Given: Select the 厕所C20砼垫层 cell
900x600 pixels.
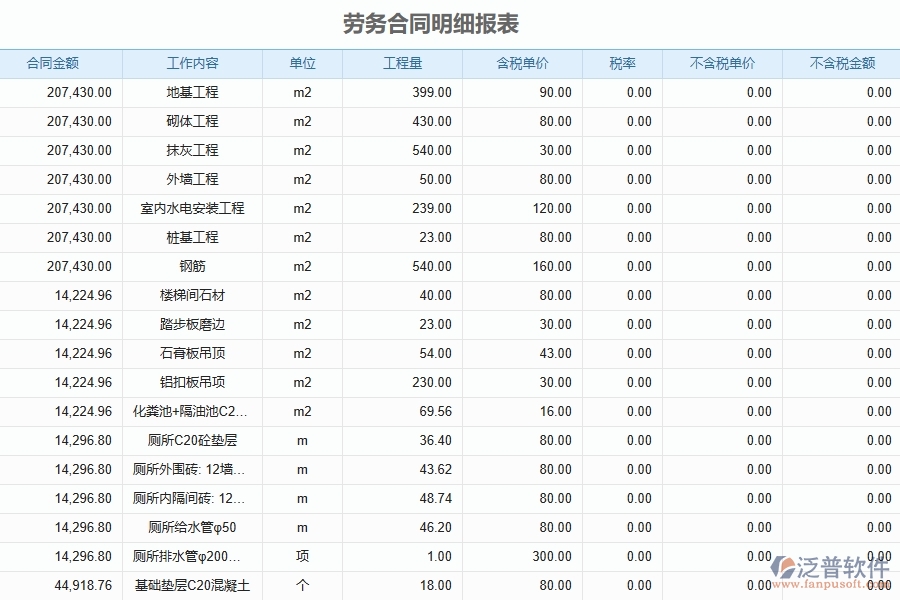Looking at the screenshot, I should tap(192, 440).
